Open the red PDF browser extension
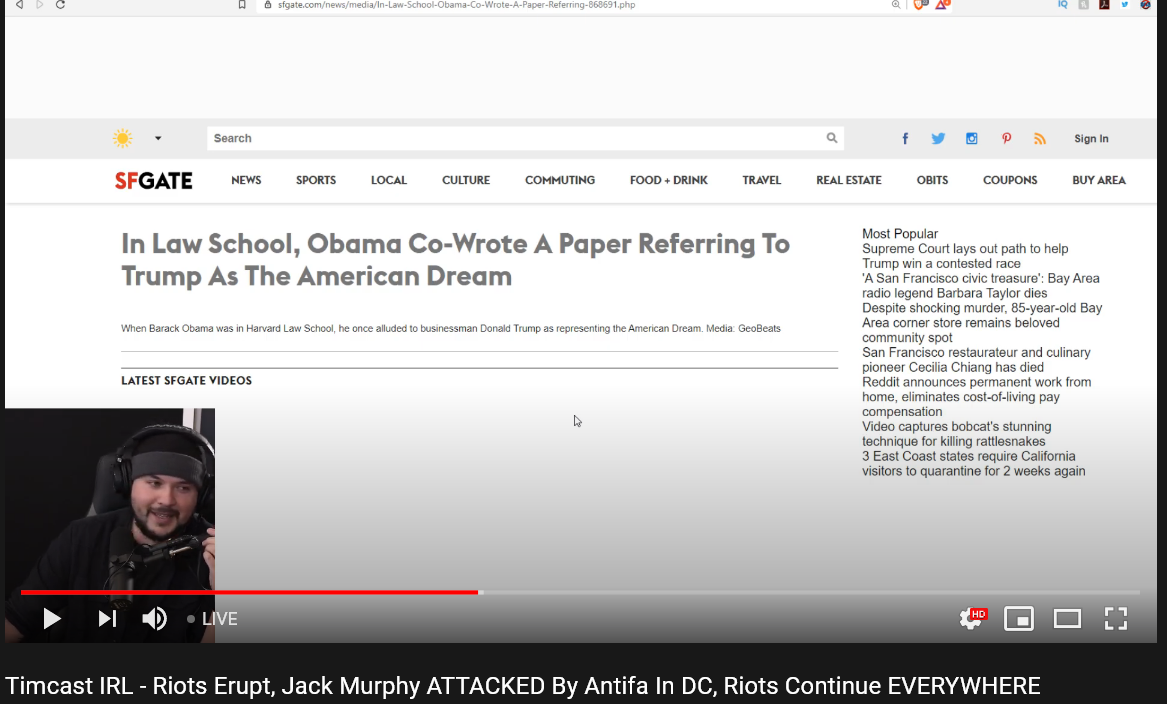 [1104, 4]
